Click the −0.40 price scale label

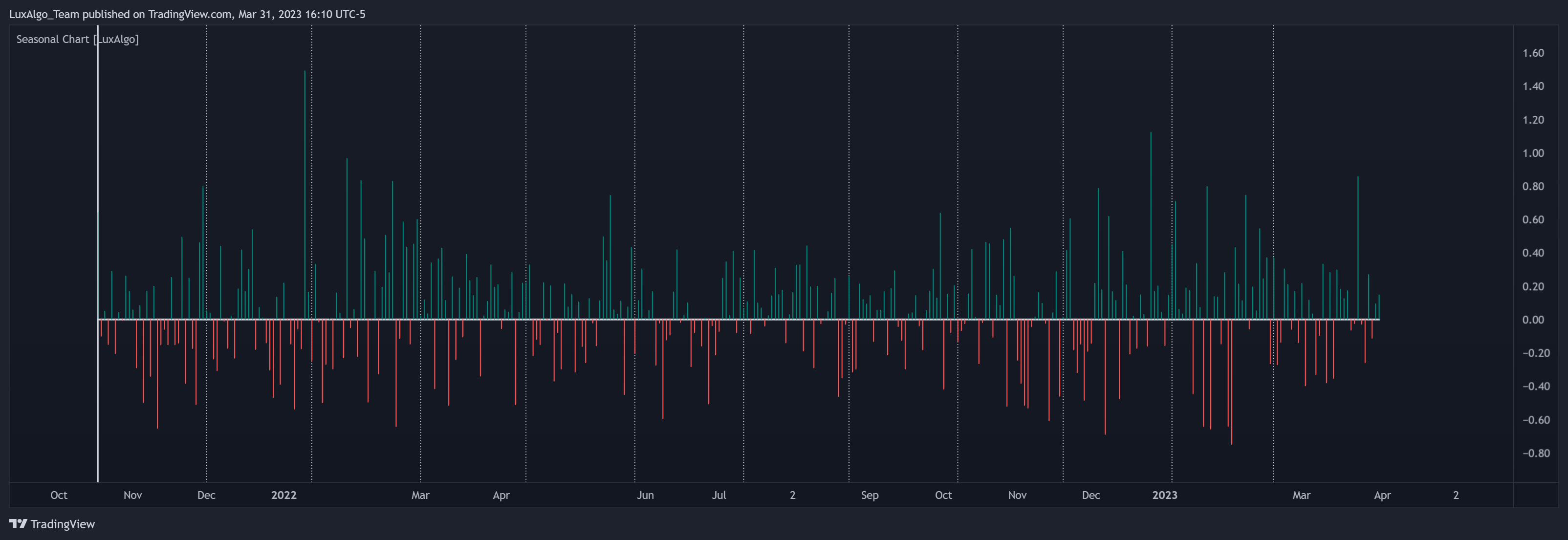1535,386
